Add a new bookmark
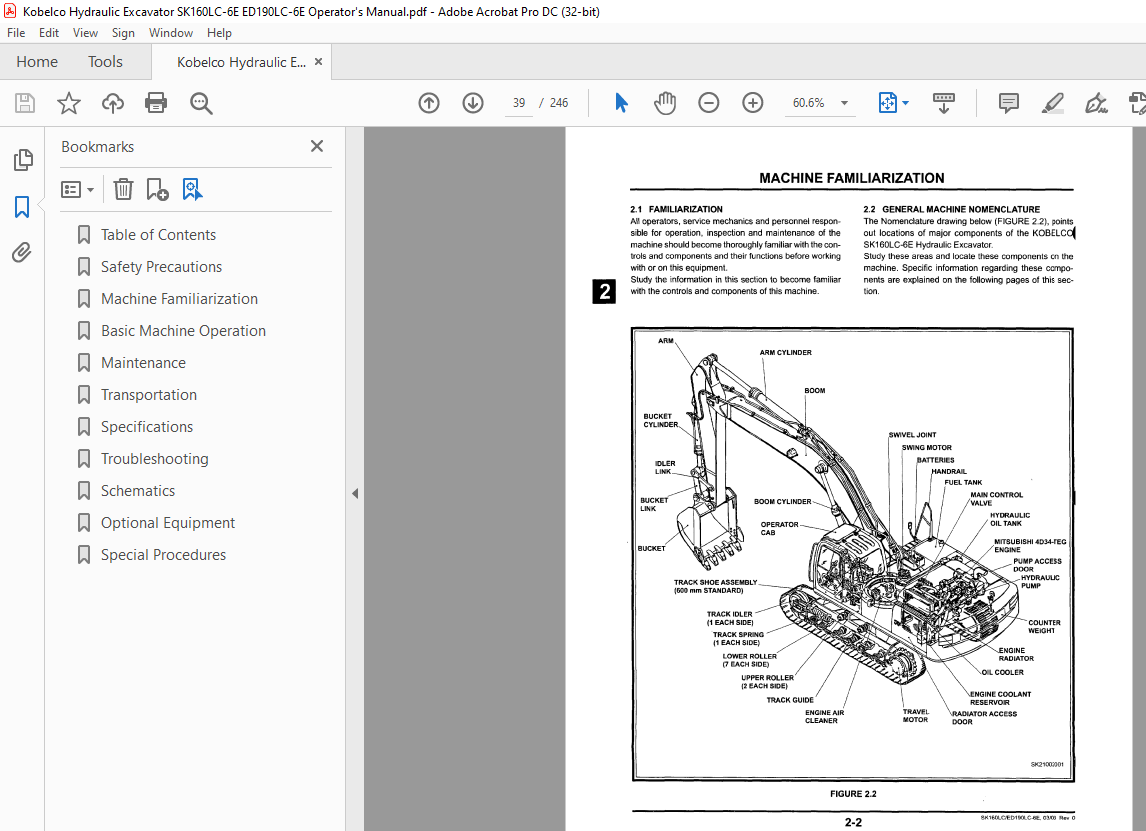Viewport: 1146px width, 831px height. point(157,189)
